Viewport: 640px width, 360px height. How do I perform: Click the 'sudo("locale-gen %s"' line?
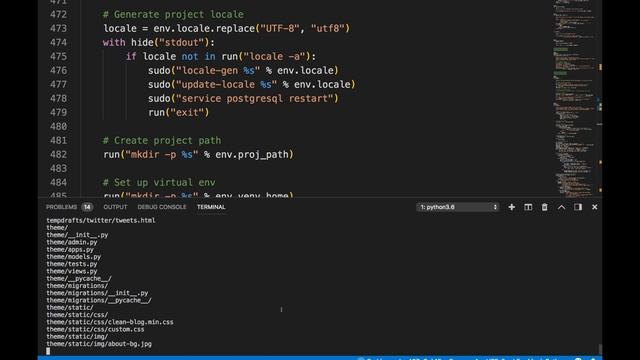point(243,70)
